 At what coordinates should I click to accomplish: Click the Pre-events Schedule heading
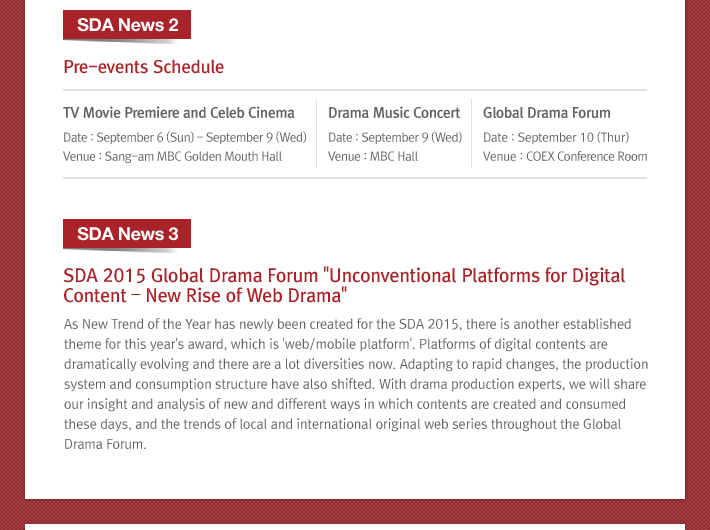(x=144, y=67)
